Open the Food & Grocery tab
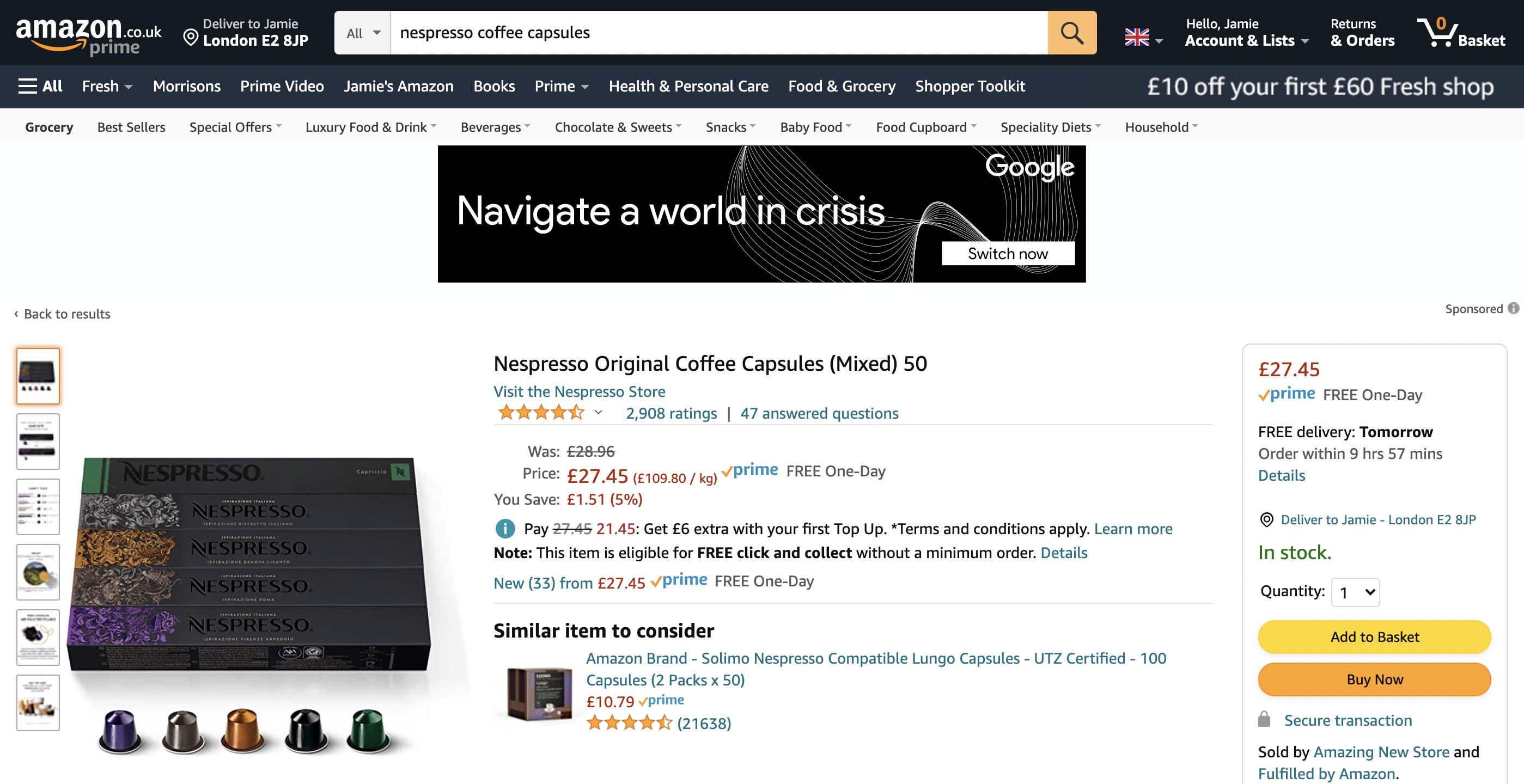This screenshot has height=784, width=1524. tap(842, 87)
